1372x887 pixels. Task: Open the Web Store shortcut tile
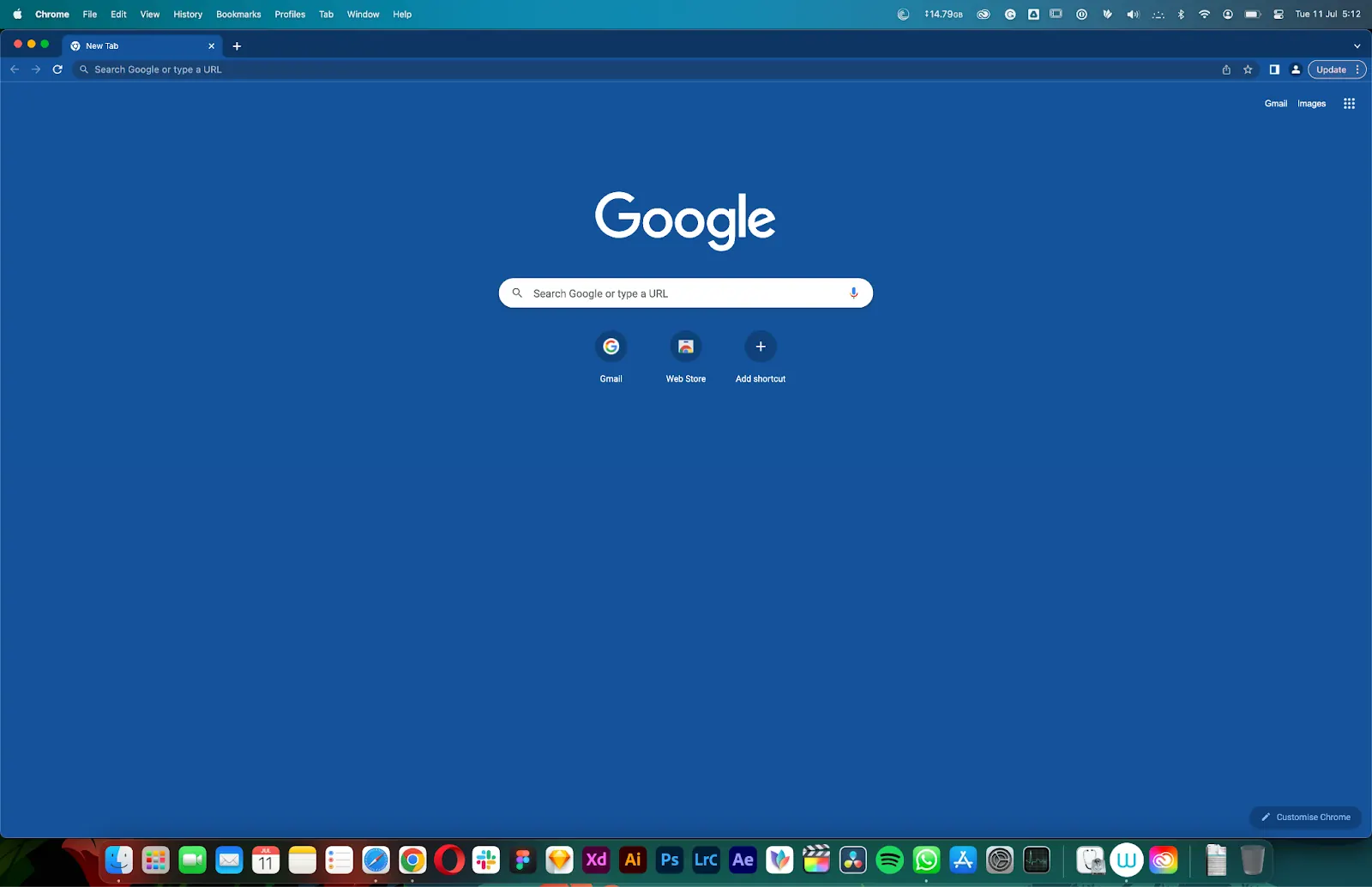pos(686,357)
